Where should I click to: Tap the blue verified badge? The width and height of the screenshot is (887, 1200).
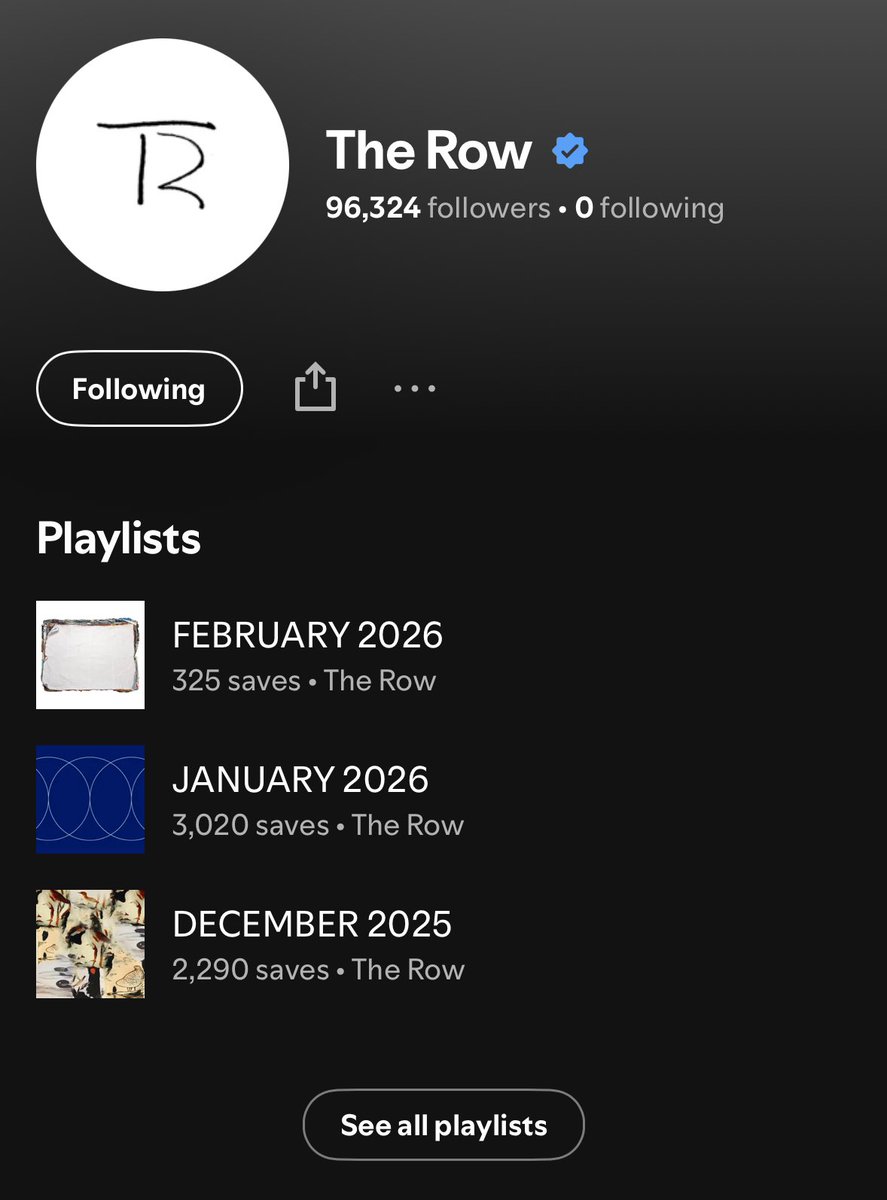(x=570, y=152)
